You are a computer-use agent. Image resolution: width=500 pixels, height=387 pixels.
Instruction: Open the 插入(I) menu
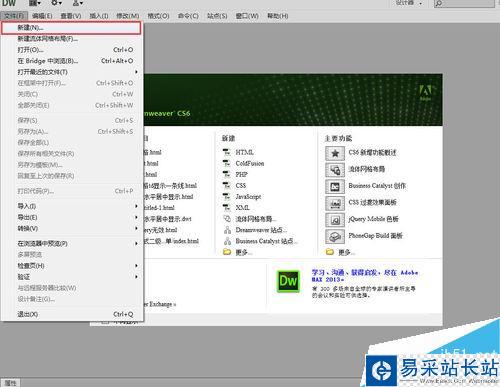click(99, 16)
